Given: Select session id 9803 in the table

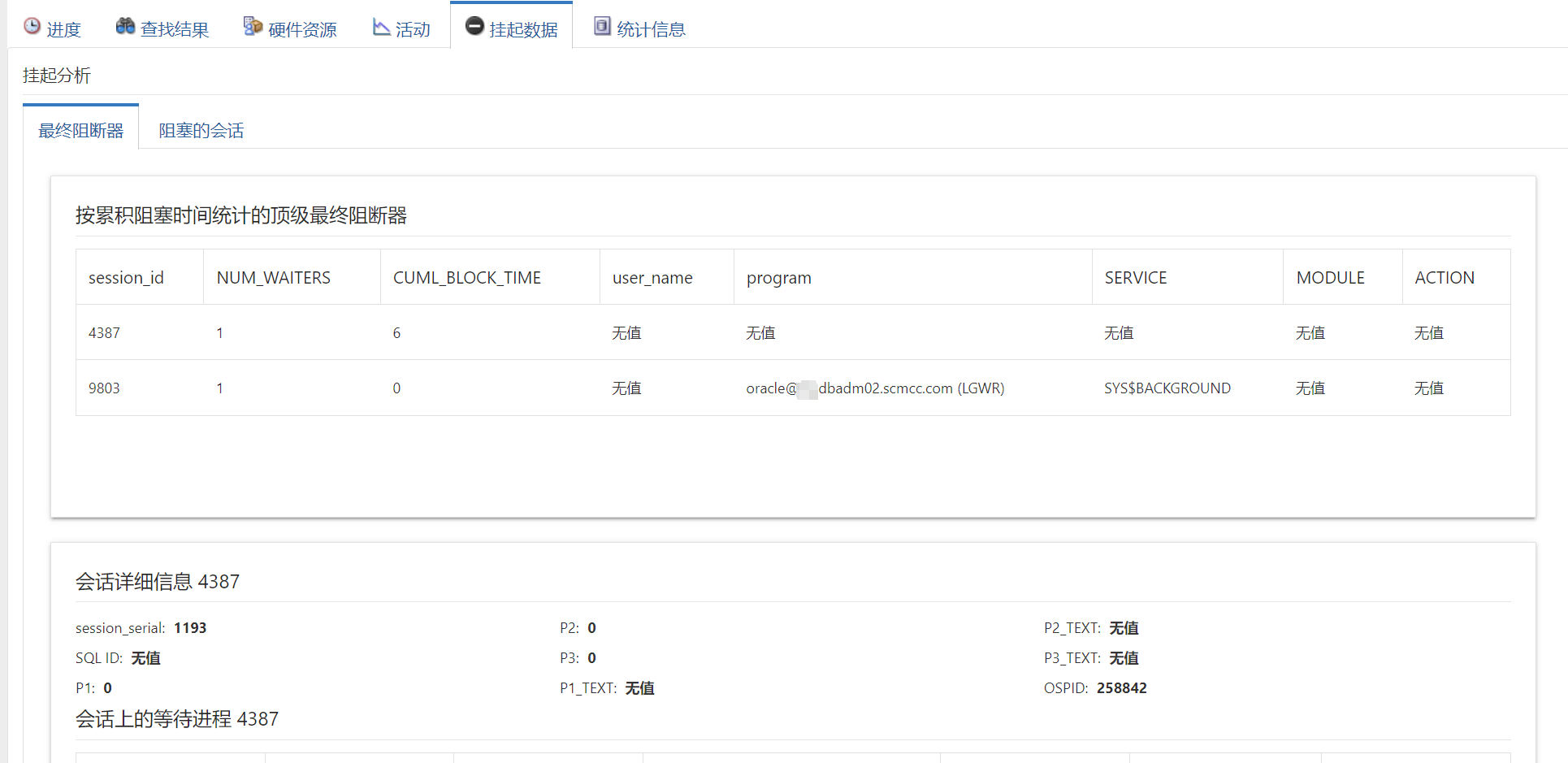Looking at the screenshot, I should pos(104,388).
